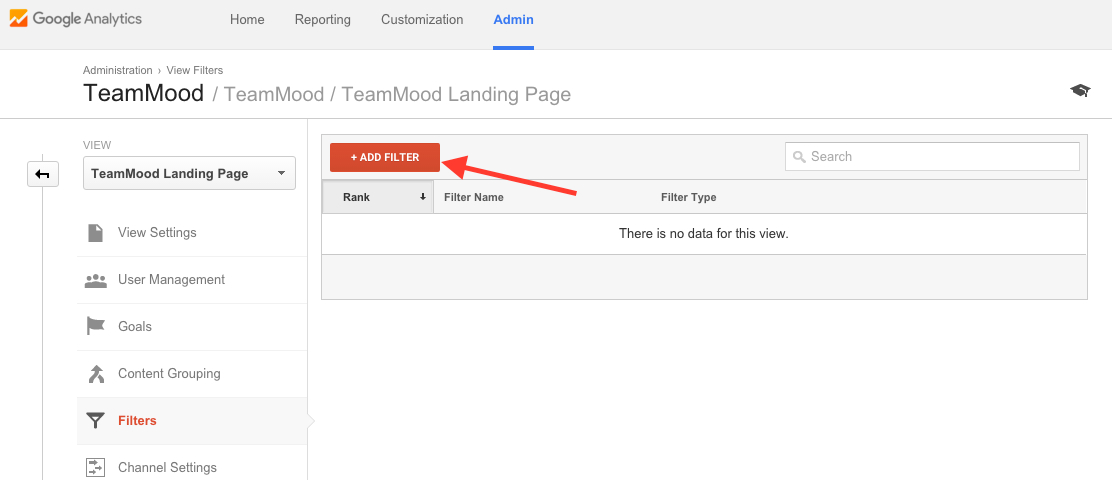
Task: Switch to the Reporting tab
Action: point(323,20)
